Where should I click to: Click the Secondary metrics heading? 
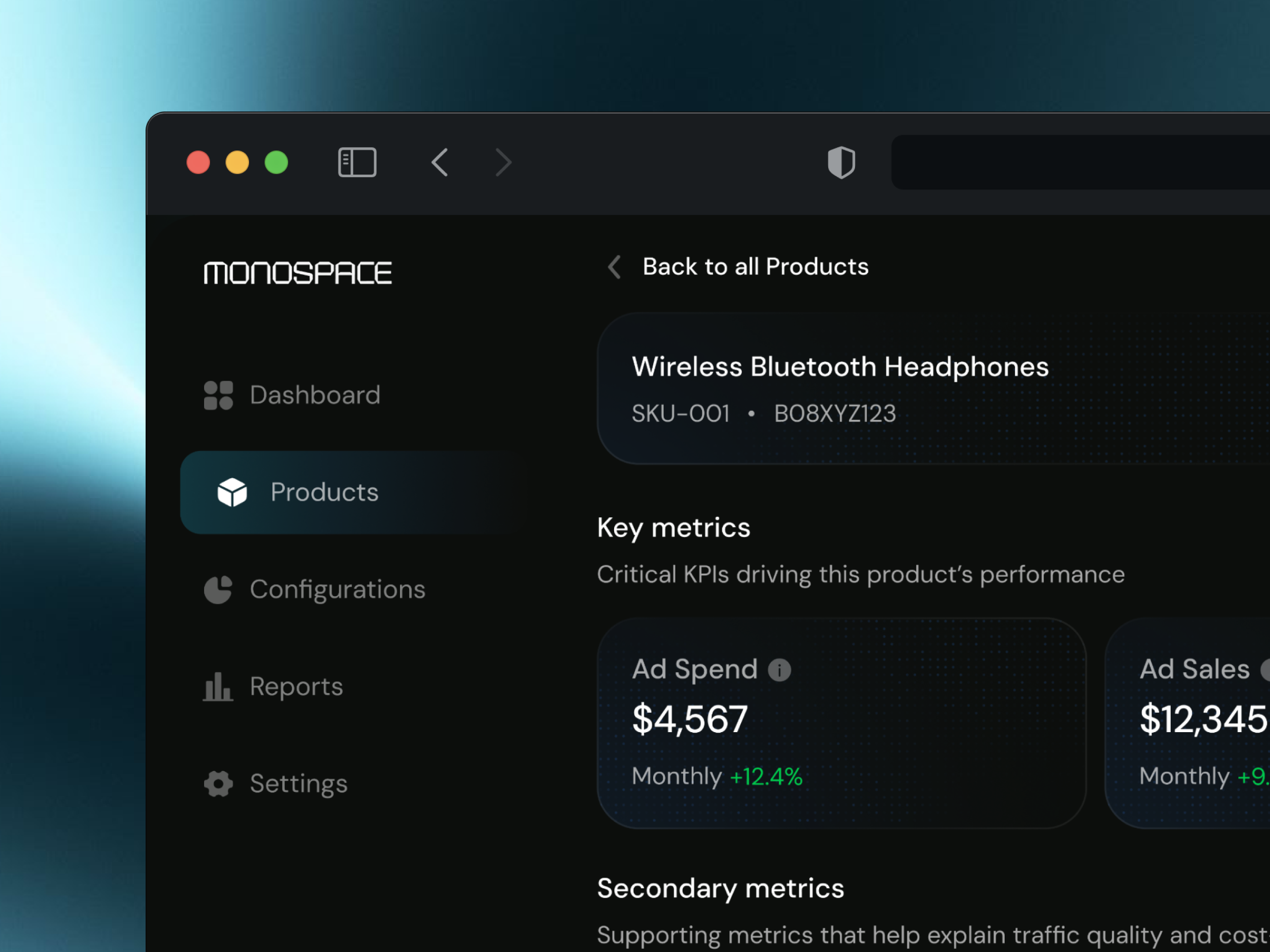click(x=721, y=889)
